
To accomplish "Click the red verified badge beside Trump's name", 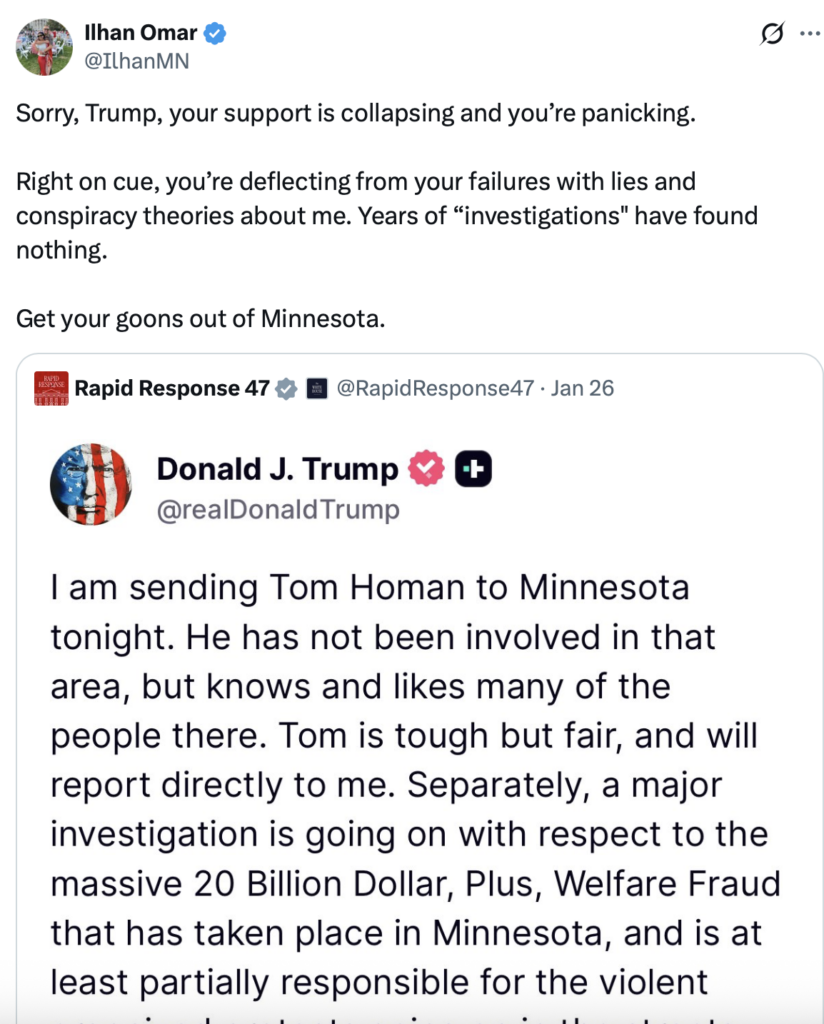I will 427,469.
